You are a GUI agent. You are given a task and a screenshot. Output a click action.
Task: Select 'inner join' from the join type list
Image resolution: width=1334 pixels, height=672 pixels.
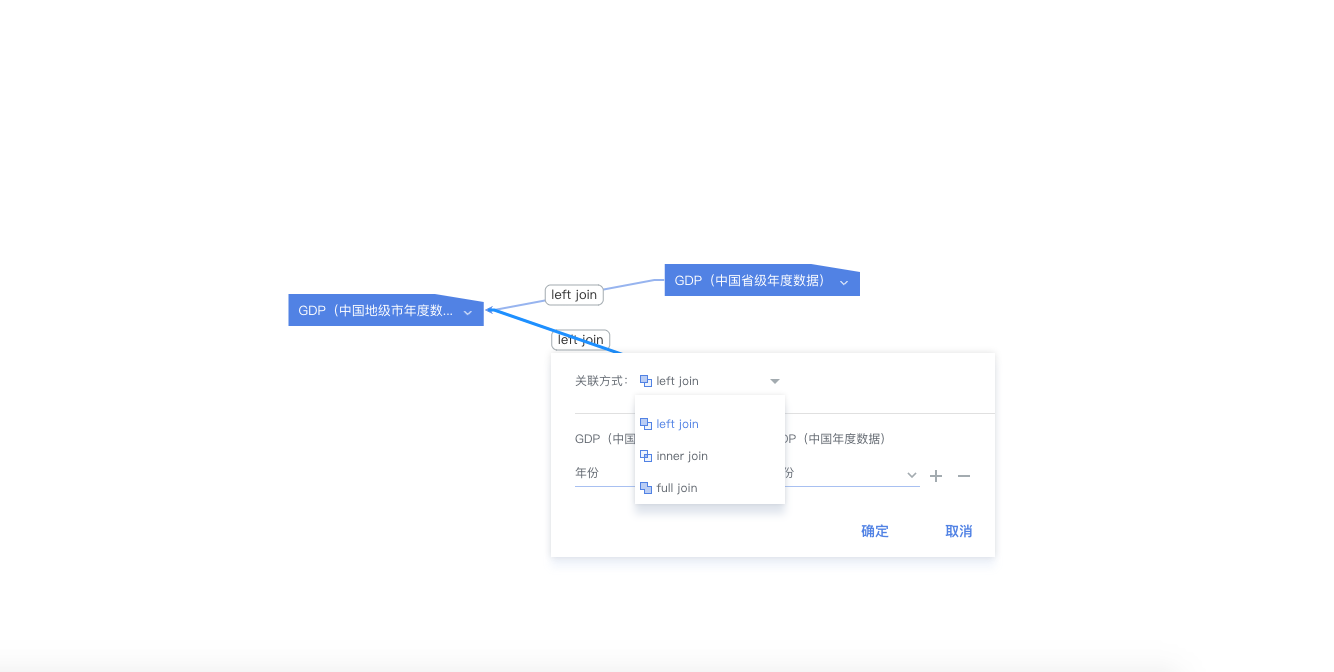click(x=682, y=456)
